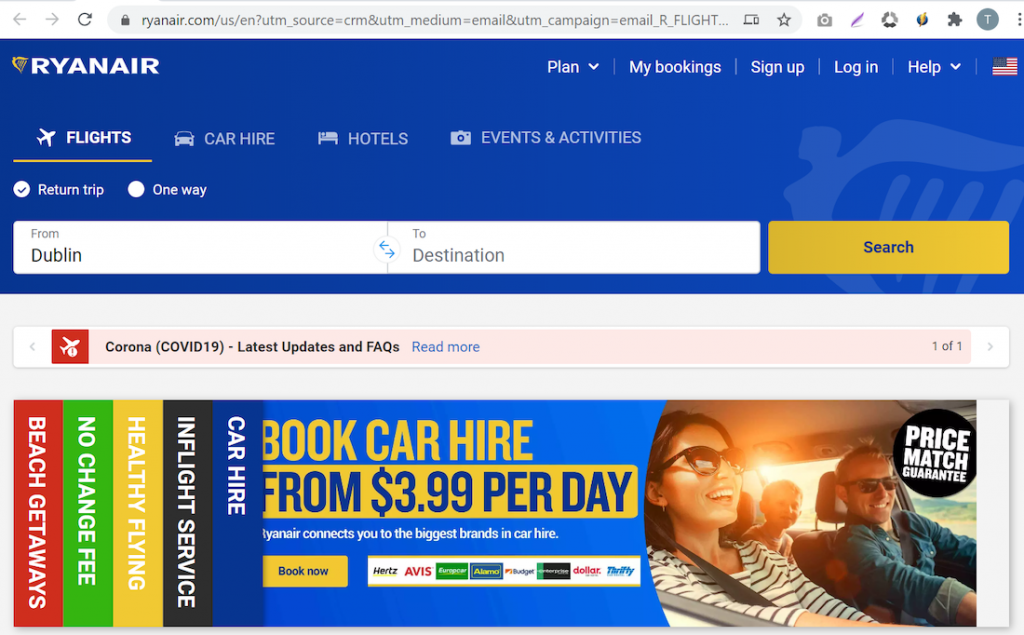Read more about COVID19 updates
Image resolution: width=1024 pixels, height=635 pixels.
[445, 346]
